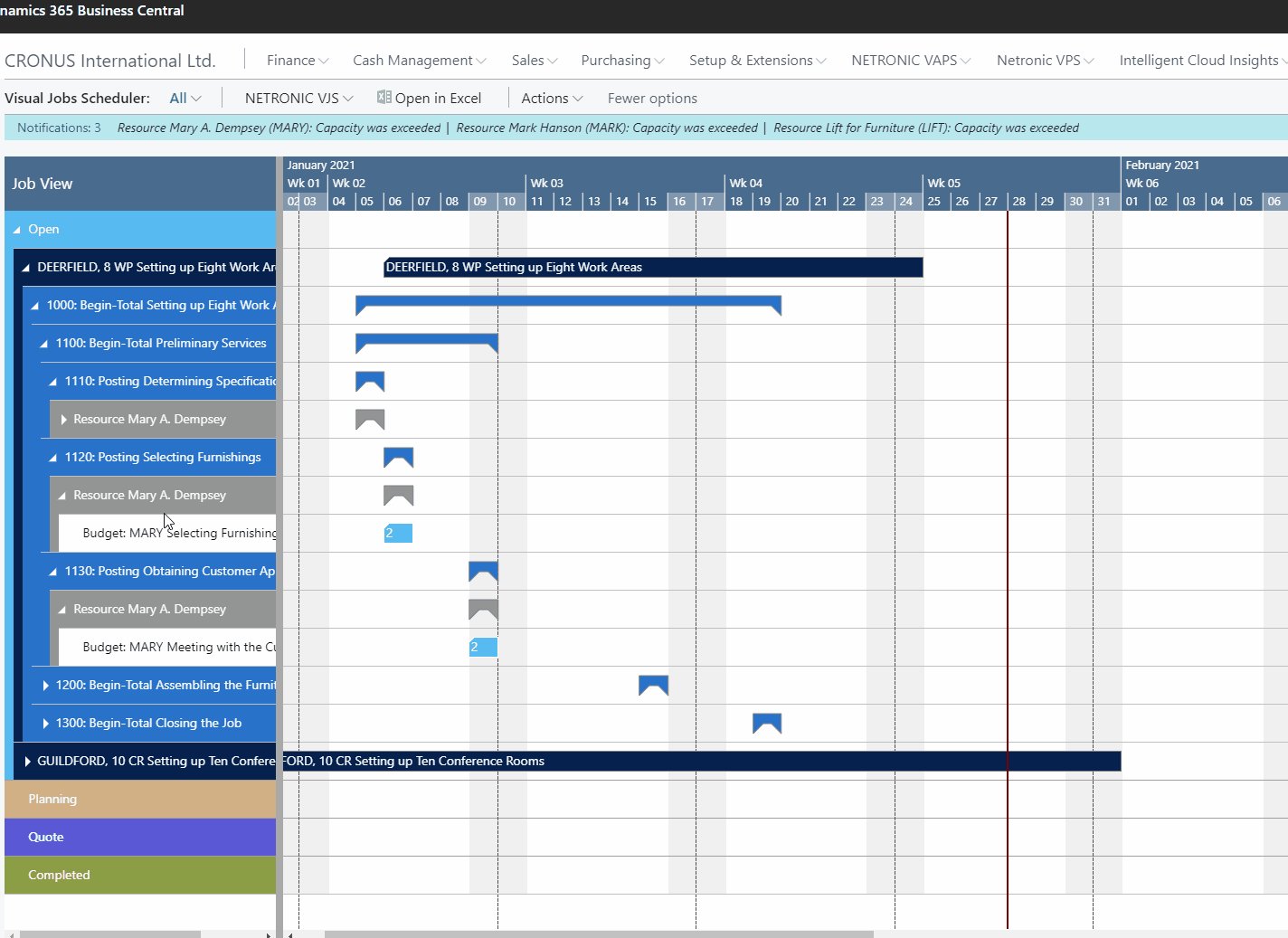Open the NETRONIC VJS dropdown
1288x938 pixels.
point(298,97)
